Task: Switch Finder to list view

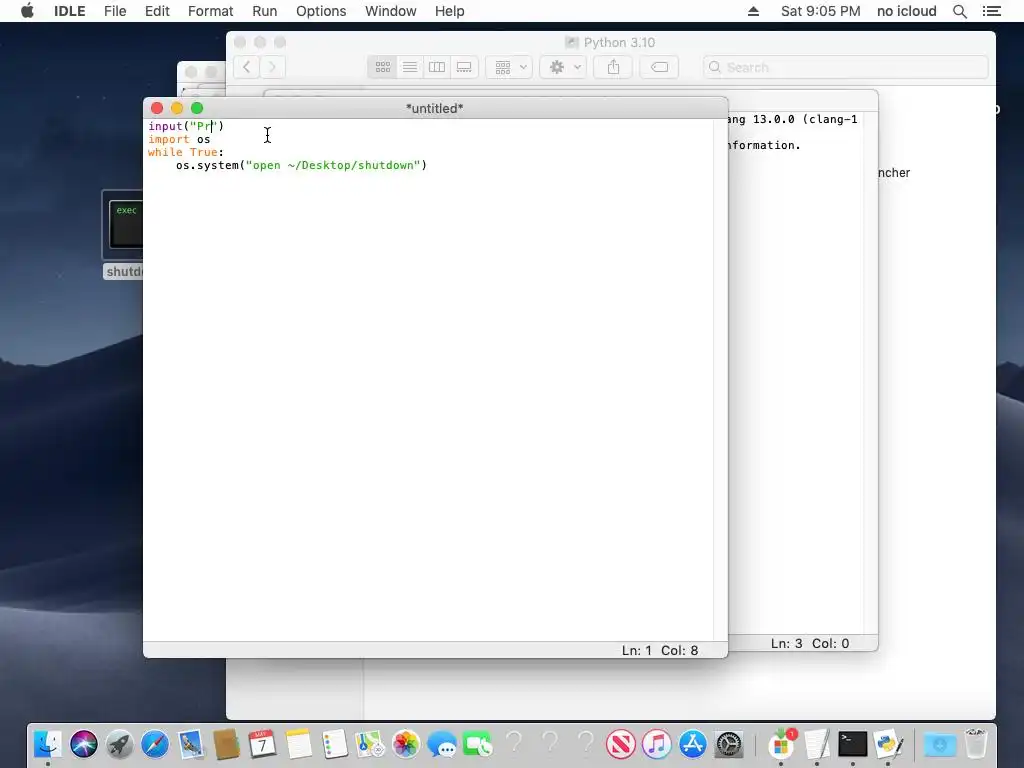Action: click(409, 67)
